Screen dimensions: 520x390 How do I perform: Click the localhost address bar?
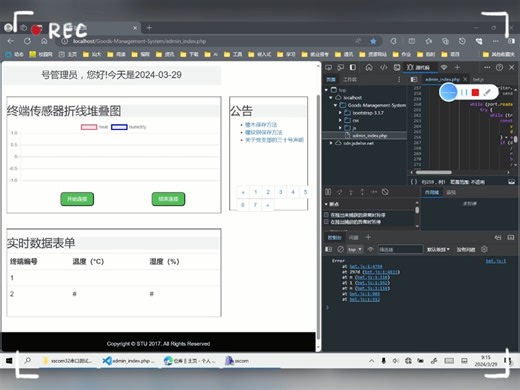tap(207, 41)
